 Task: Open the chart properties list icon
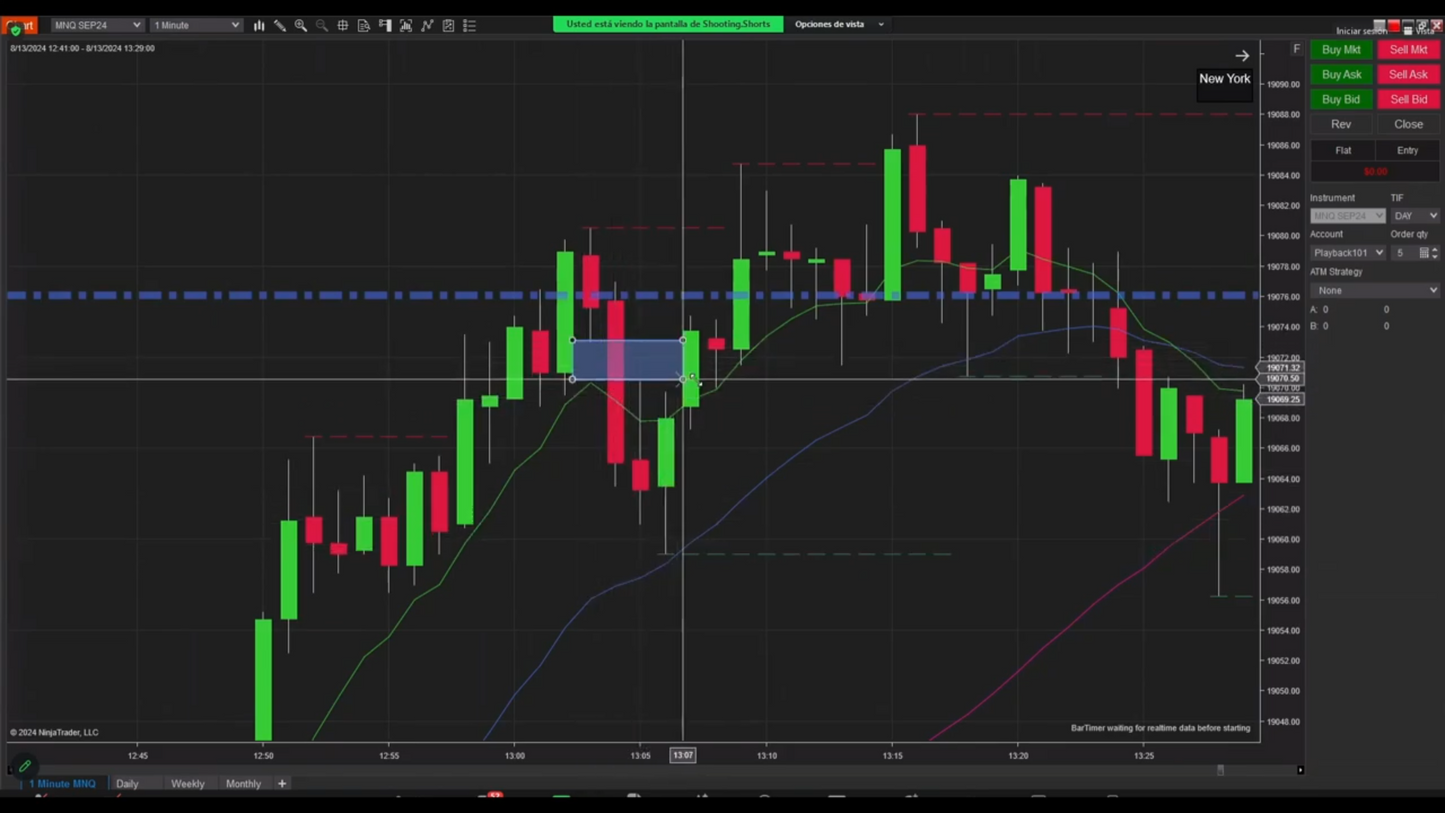pyautogui.click(x=469, y=25)
